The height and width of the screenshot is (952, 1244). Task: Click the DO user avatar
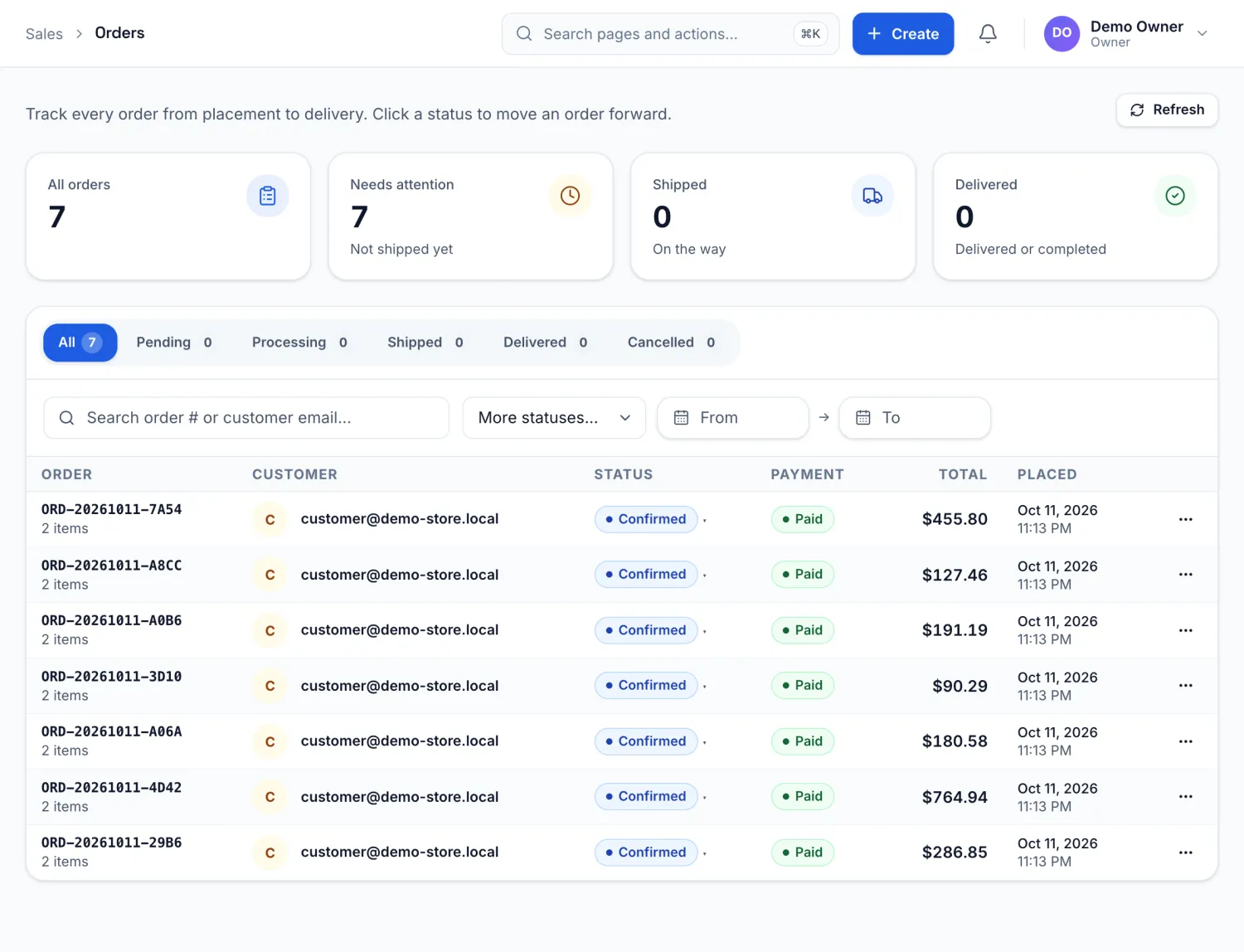(1062, 34)
